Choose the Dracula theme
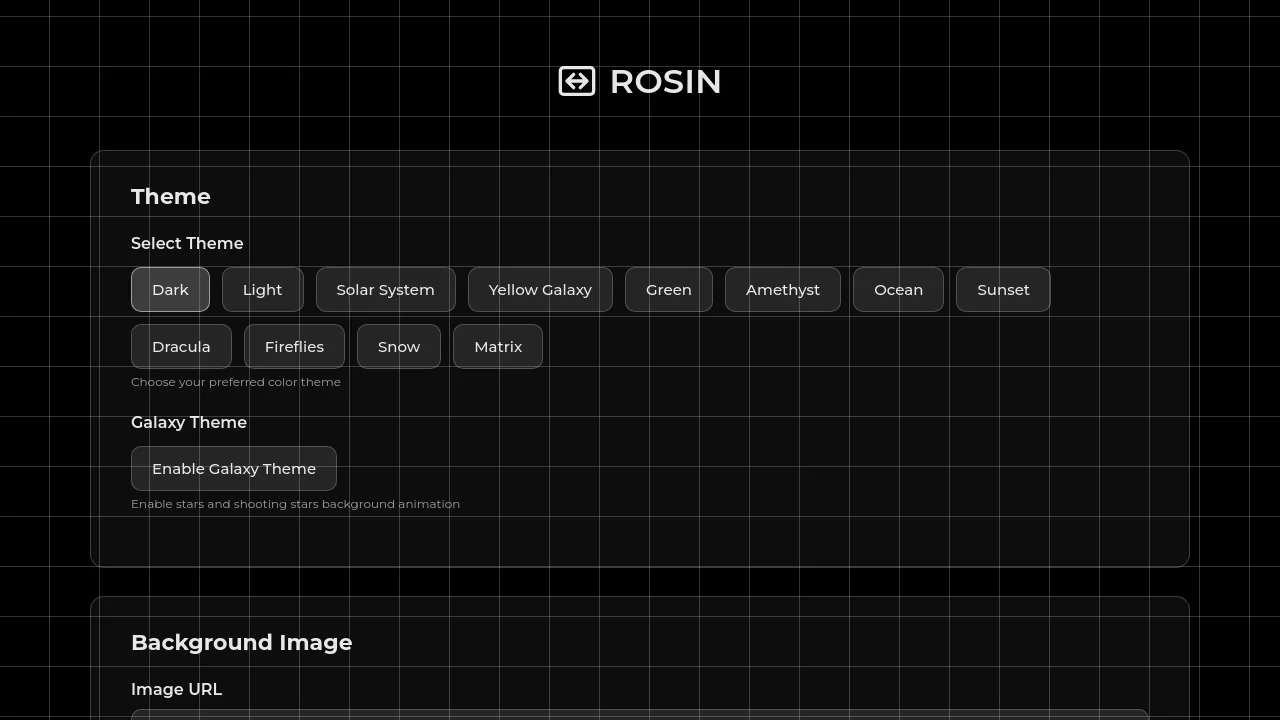1280x720 pixels. pyautogui.click(x=181, y=347)
